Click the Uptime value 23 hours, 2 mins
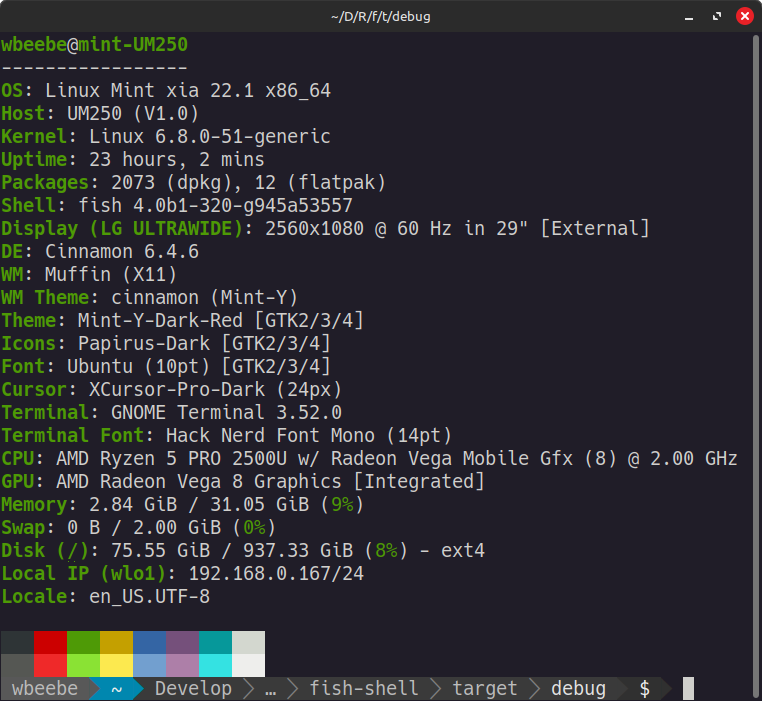This screenshot has height=701, width=762. point(177,159)
